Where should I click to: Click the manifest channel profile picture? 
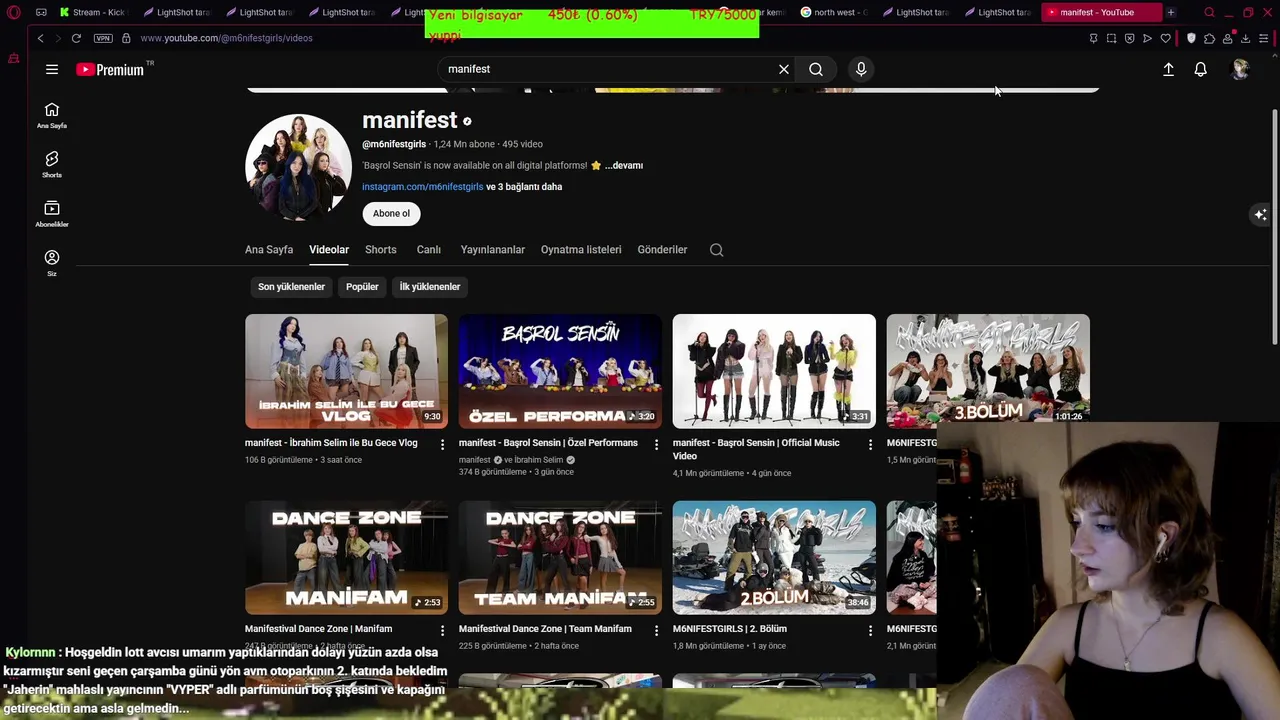pos(298,167)
